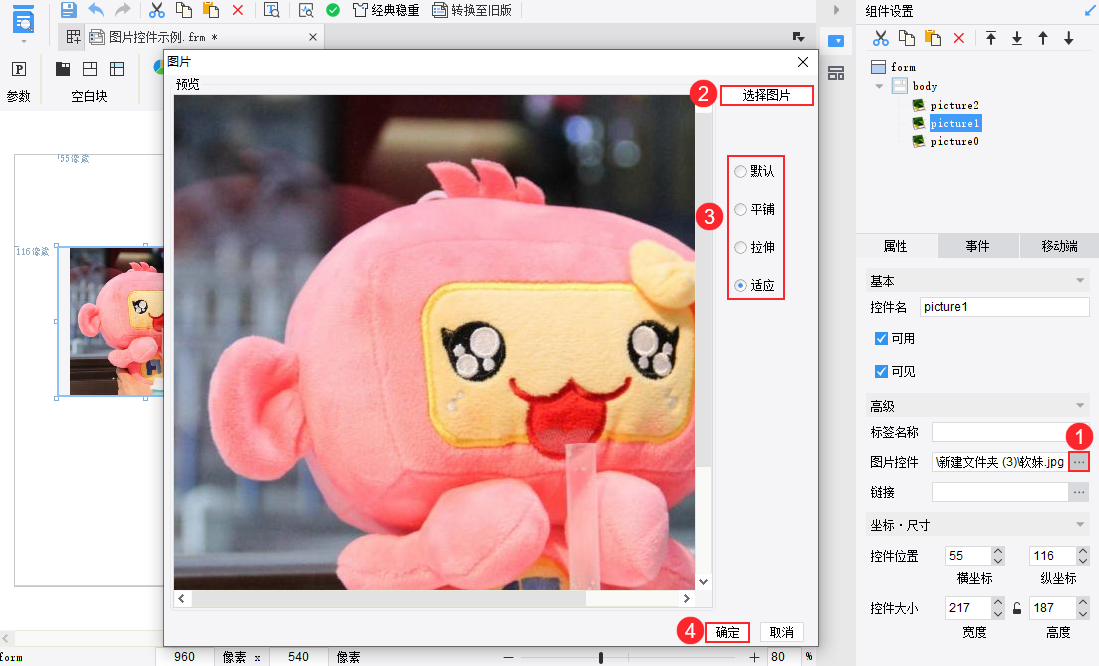Select the 默认 radio option
Viewport: 1099px width, 666px height.
click(740, 172)
